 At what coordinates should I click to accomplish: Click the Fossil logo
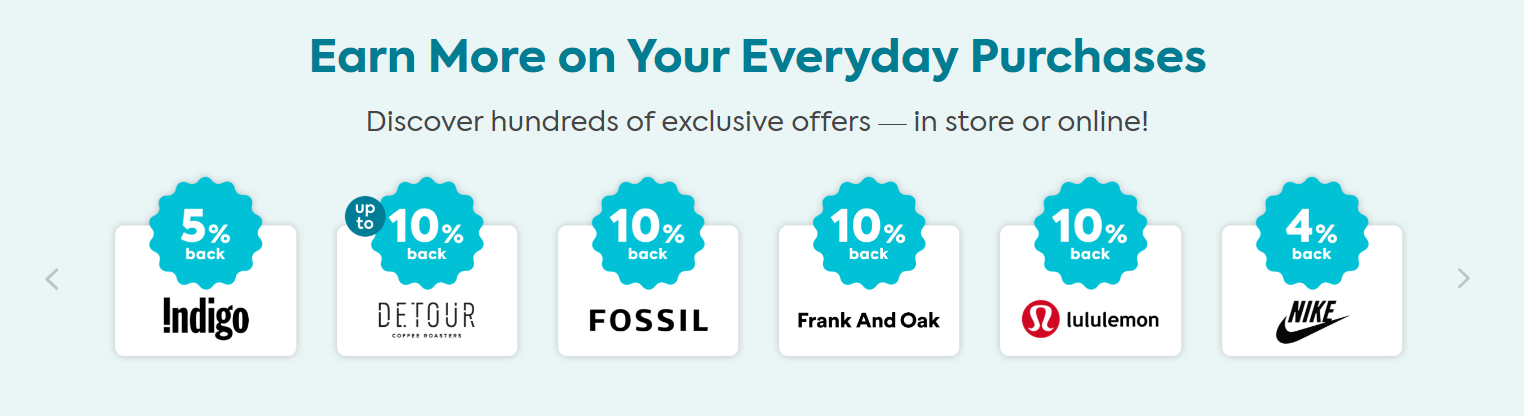648,320
